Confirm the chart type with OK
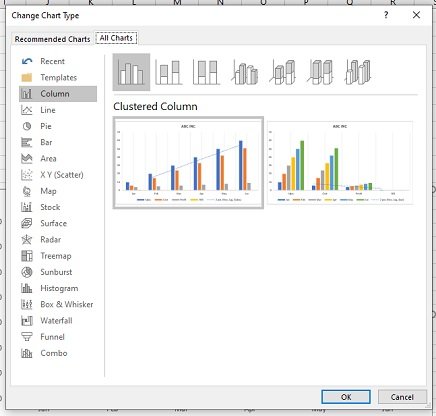 pyautogui.click(x=346, y=397)
